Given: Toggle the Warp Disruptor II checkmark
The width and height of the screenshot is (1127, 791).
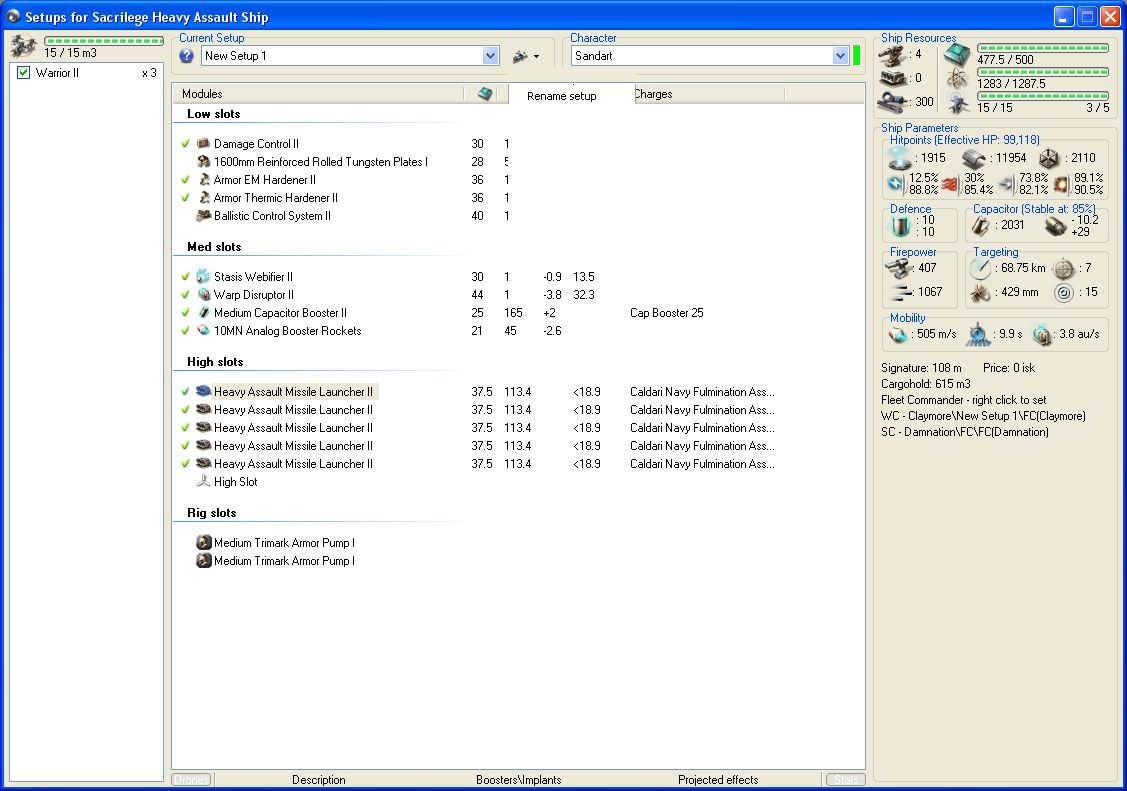Looking at the screenshot, I should 185,295.
